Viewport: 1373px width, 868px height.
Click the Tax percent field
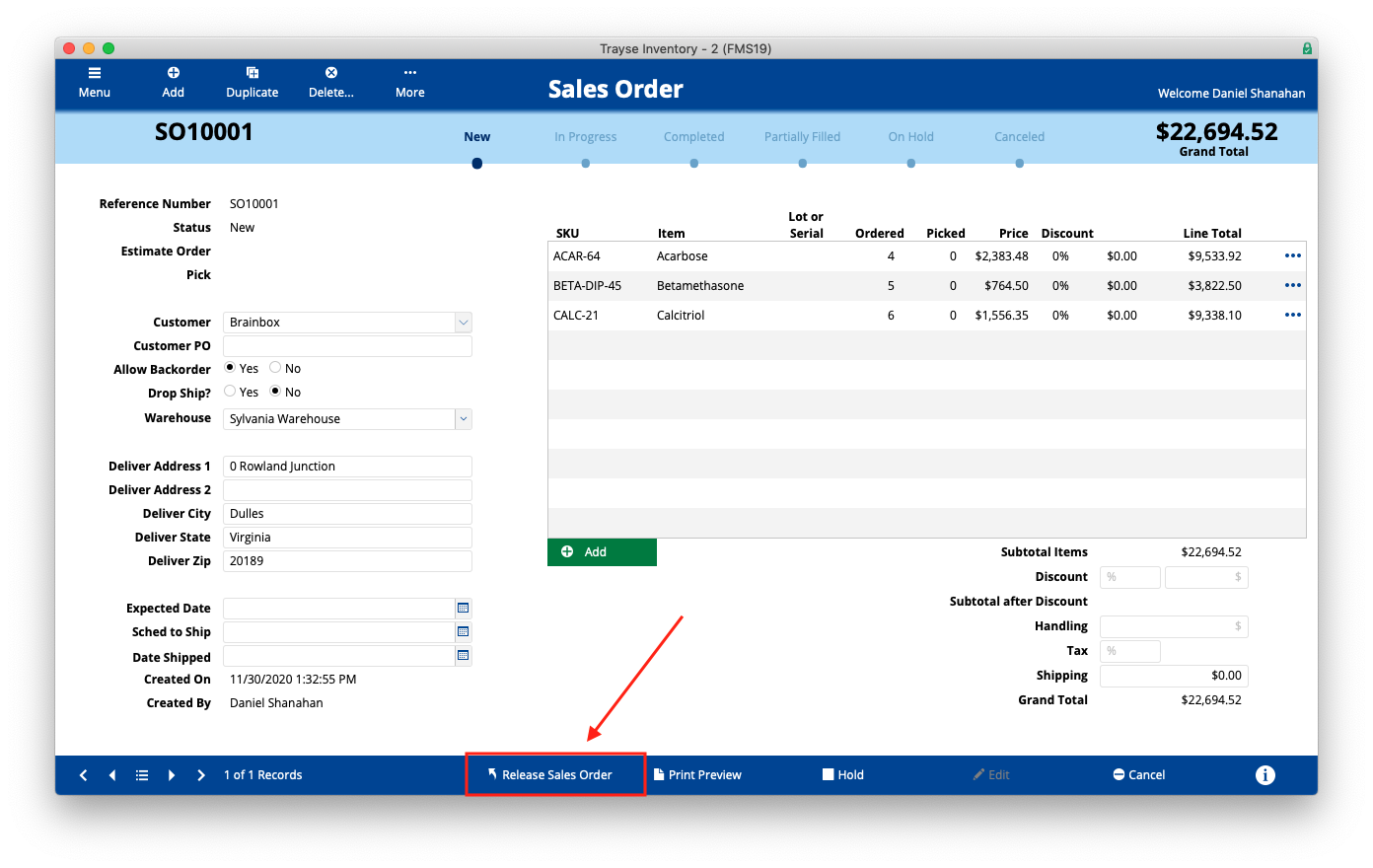pos(1130,651)
